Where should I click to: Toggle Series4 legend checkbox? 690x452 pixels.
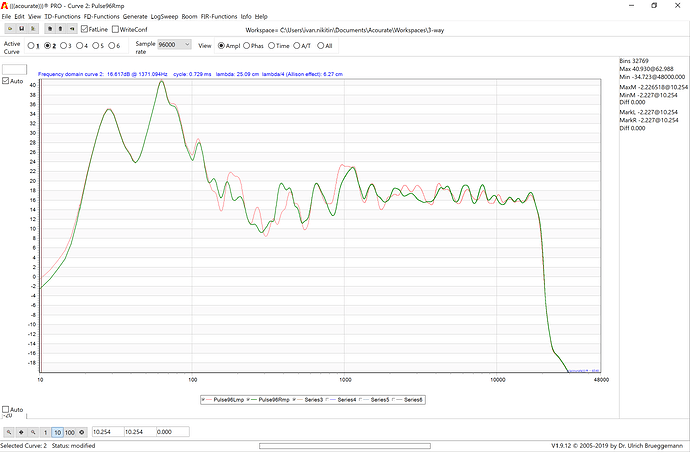pos(327,400)
